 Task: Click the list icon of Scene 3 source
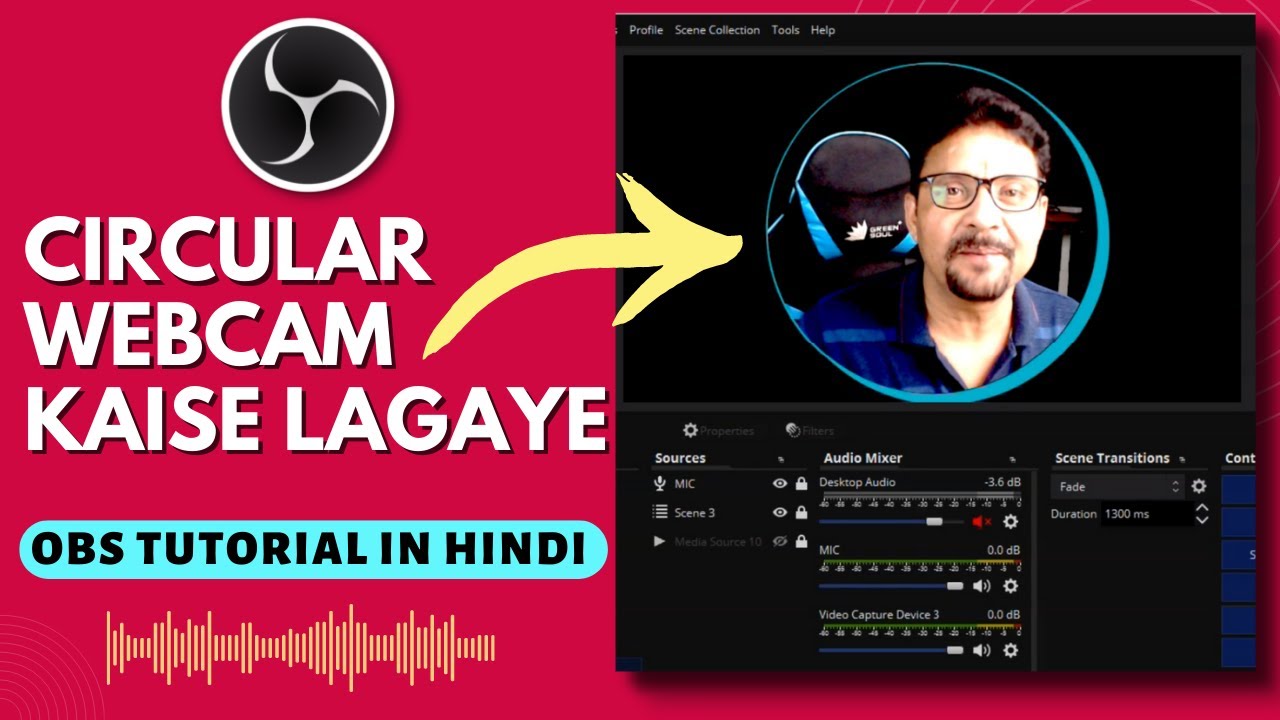pos(660,512)
